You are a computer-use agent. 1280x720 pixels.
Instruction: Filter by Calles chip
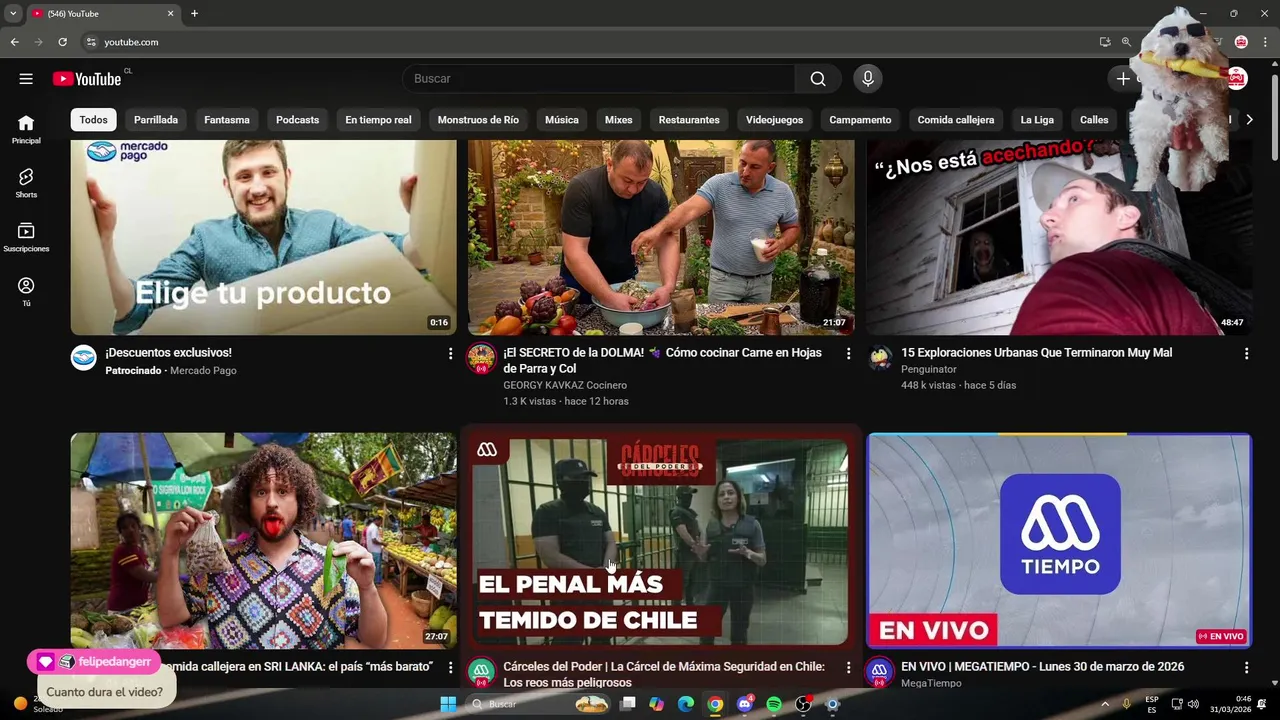pos(1094,120)
